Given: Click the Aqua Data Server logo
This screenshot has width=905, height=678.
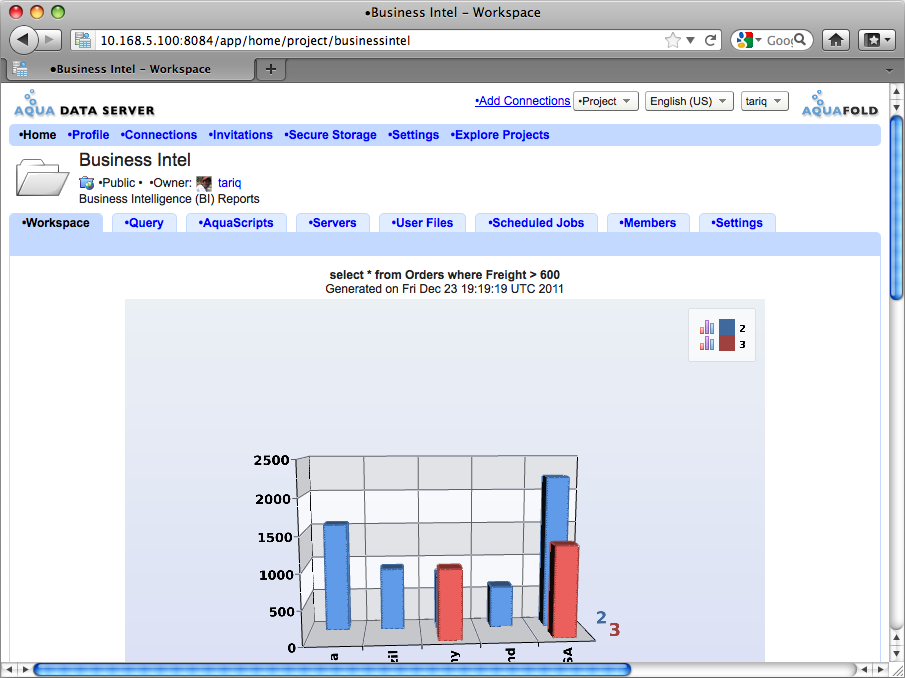Looking at the screenshot, I should tap(84, 104).
